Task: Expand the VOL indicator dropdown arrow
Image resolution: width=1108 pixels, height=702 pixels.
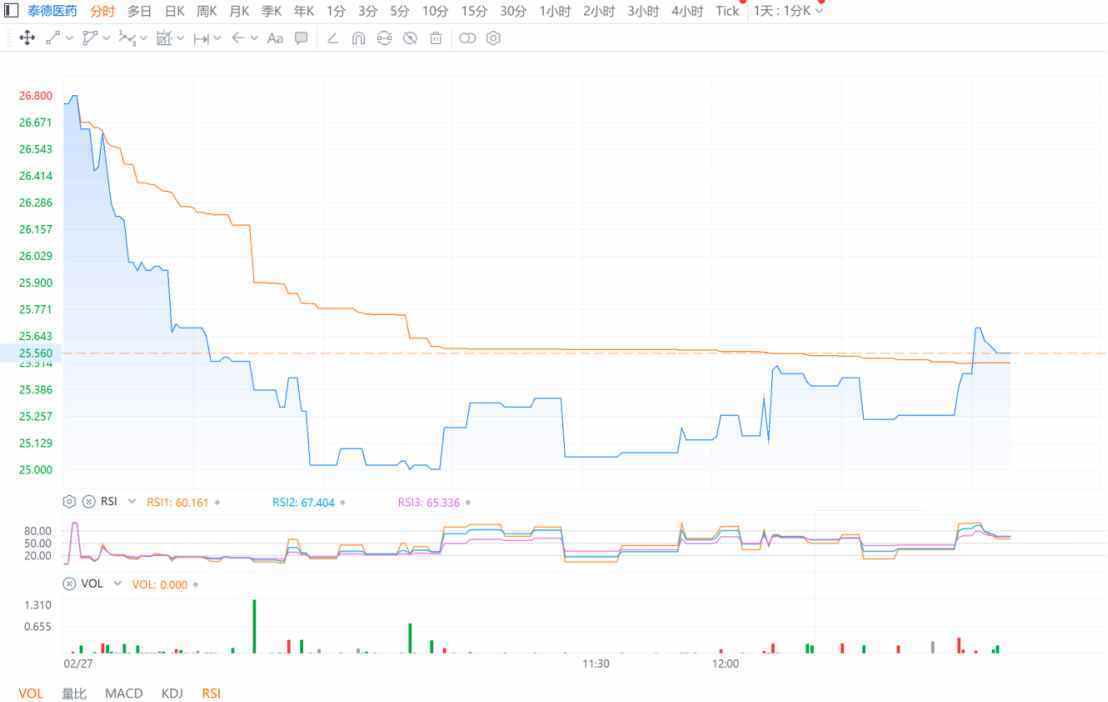Action: coord(117,584)
